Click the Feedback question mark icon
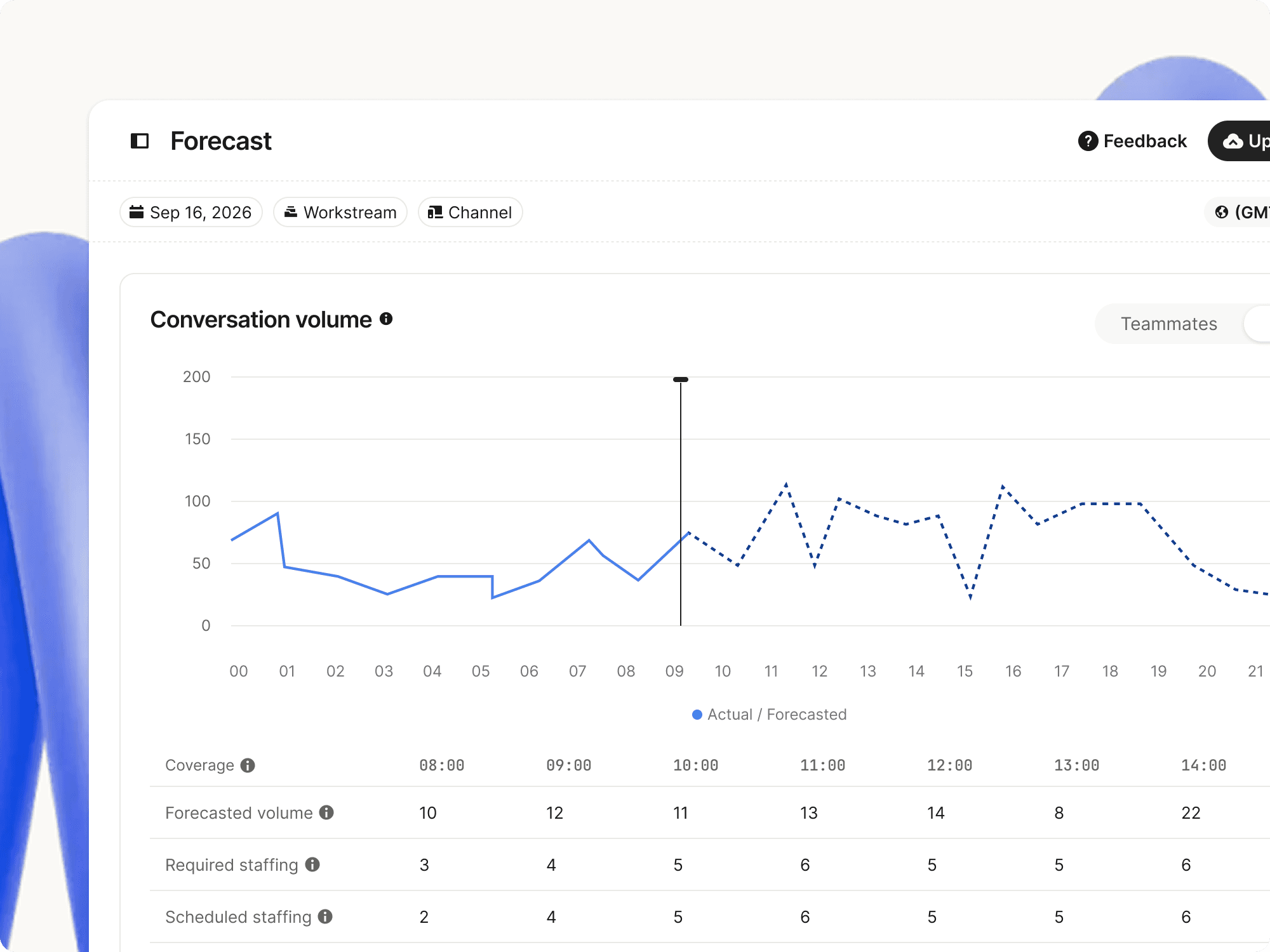The height and width of the screenshot is (952, 1270). [1088, 141]
